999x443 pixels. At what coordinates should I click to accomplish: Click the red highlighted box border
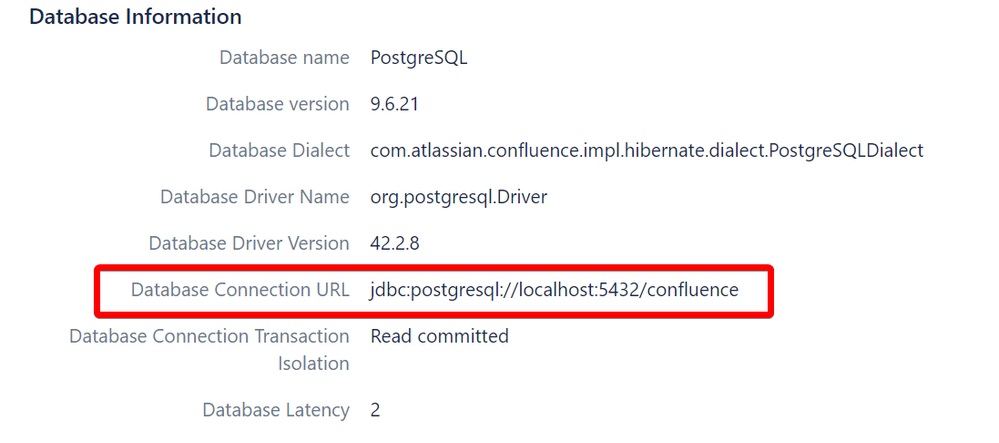coord(433,268)
